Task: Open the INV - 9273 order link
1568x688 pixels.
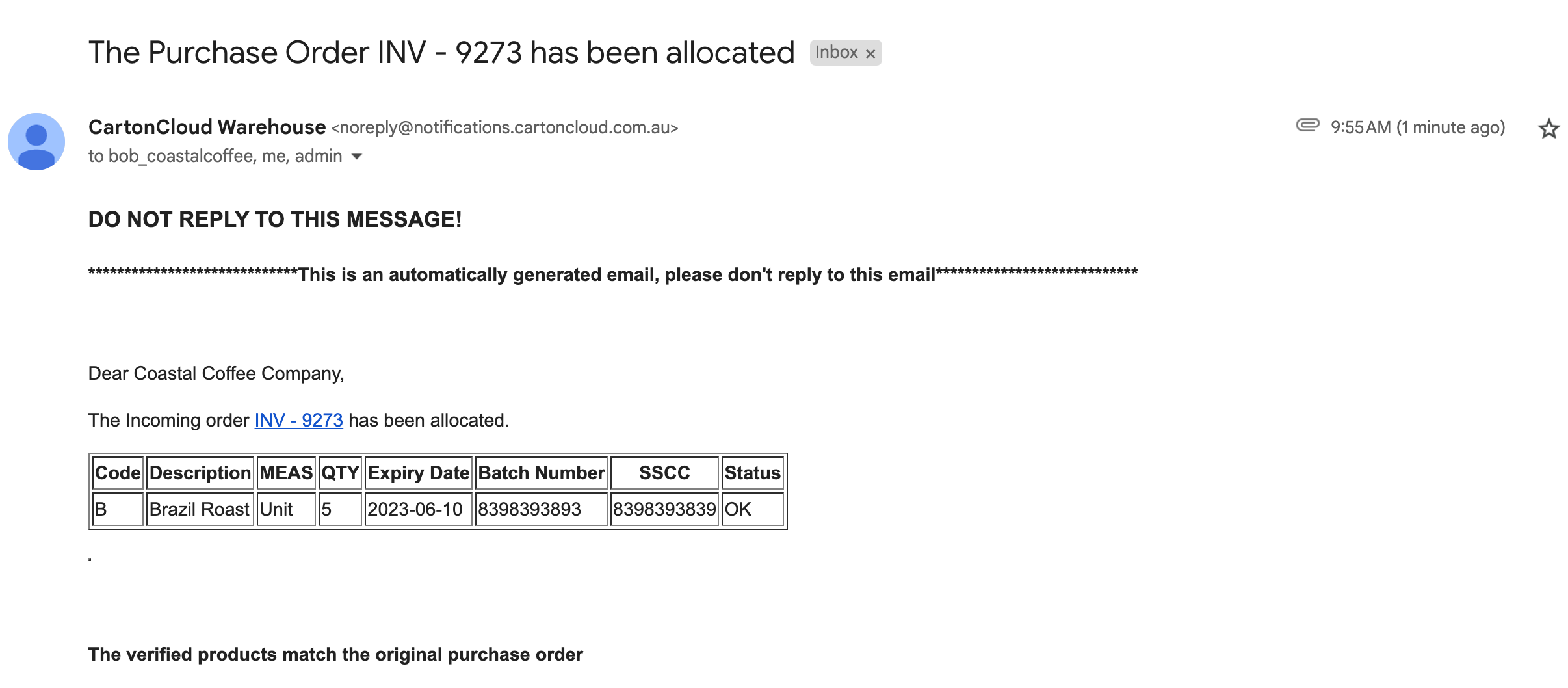Action: [x=298, y=421]
